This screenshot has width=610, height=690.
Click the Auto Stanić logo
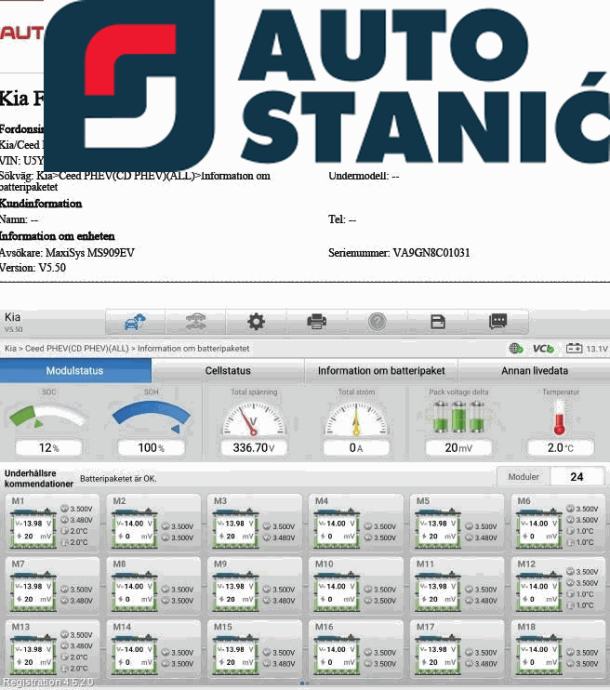point(327,84)
